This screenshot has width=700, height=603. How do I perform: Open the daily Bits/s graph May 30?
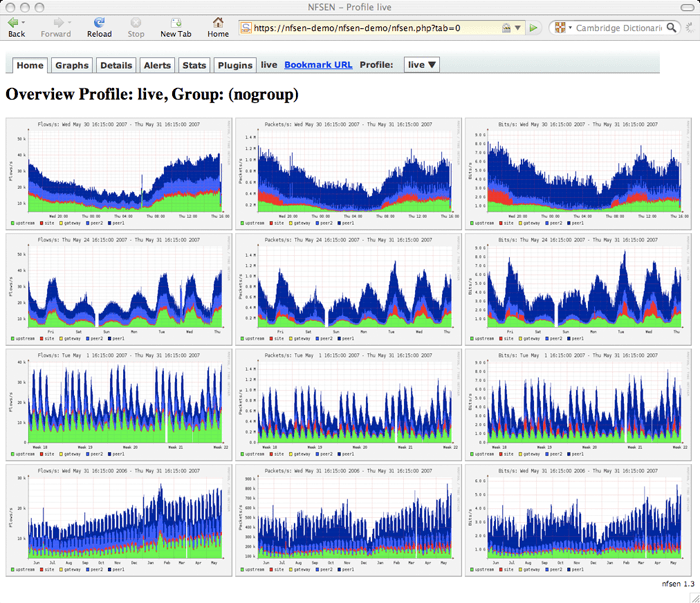tap(578, 174)
